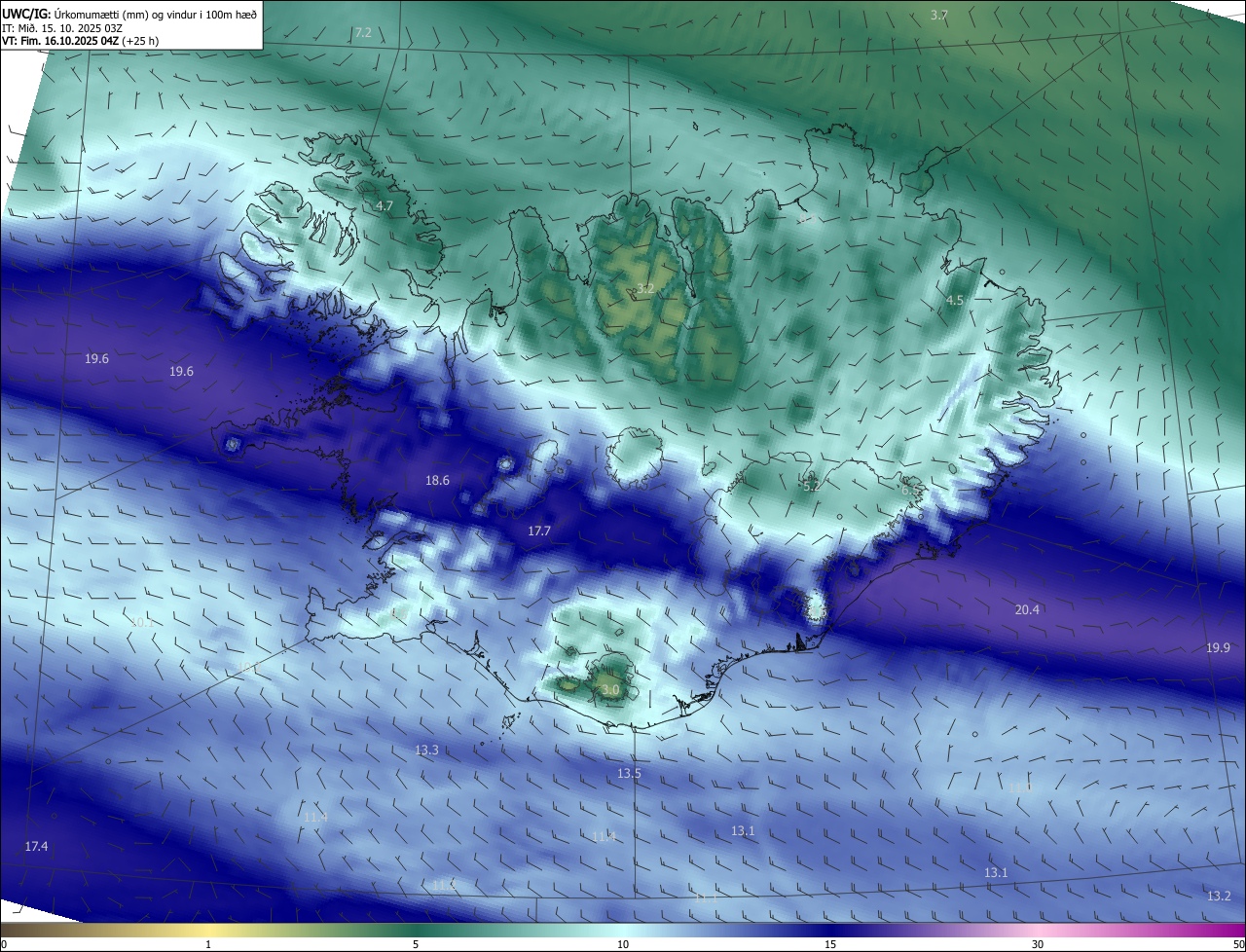Click the 18.6 precipitation value
This screenshot has height=952, width=1246.
click(x=438, y=480)
